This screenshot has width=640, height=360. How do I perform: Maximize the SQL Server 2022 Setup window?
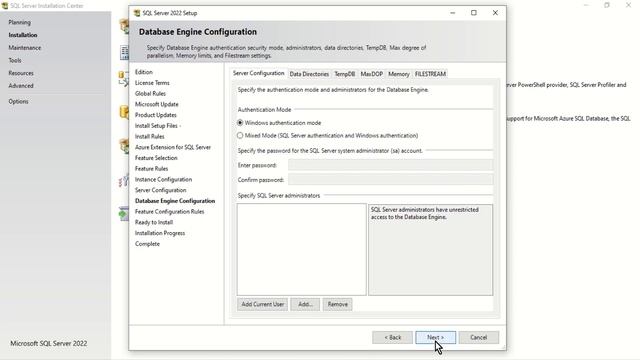point(474,13)
